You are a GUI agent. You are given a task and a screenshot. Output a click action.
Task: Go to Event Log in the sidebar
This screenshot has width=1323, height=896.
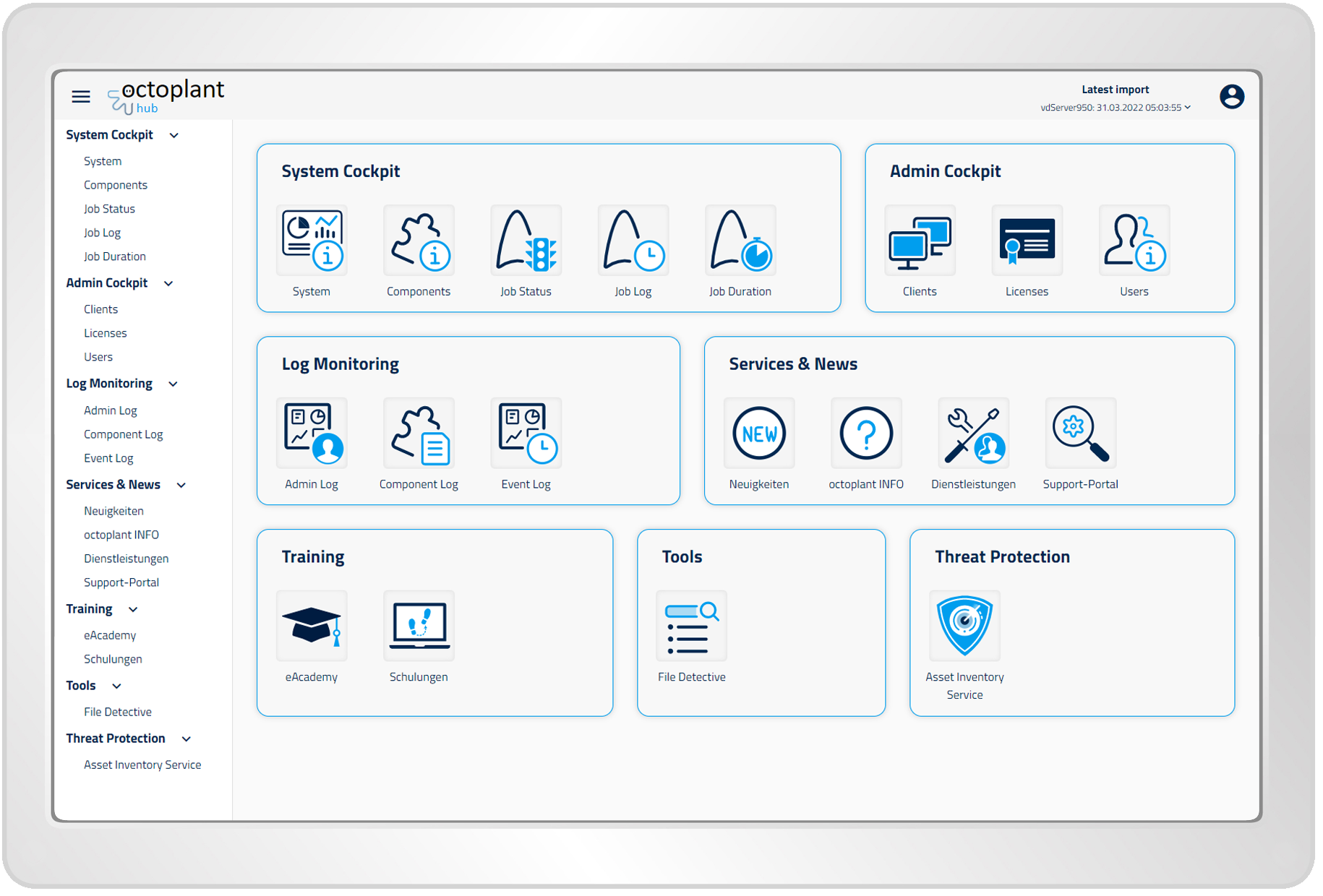coord(108,458)
